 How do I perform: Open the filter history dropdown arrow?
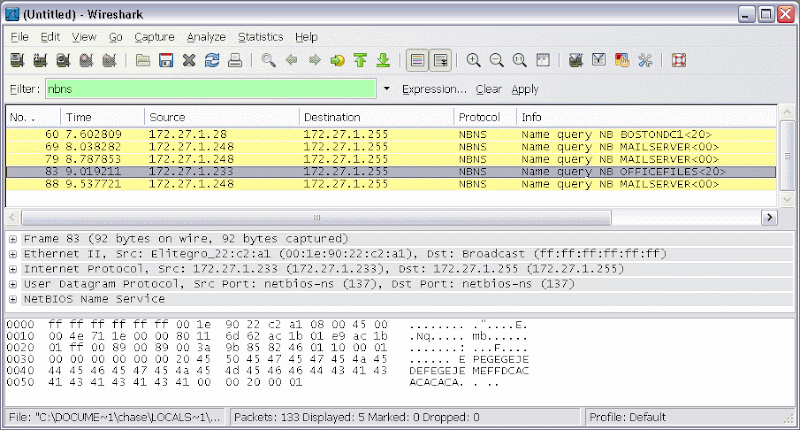point(387,89)
